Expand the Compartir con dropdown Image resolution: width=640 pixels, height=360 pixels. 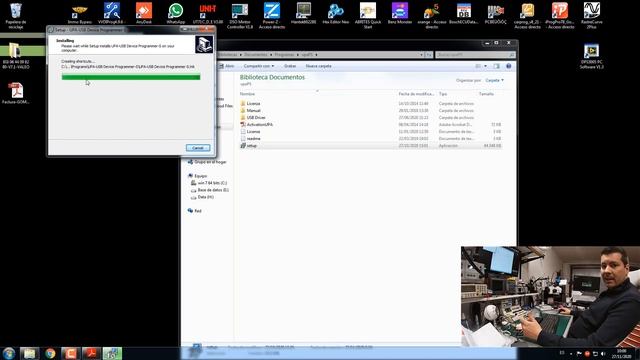259,66
